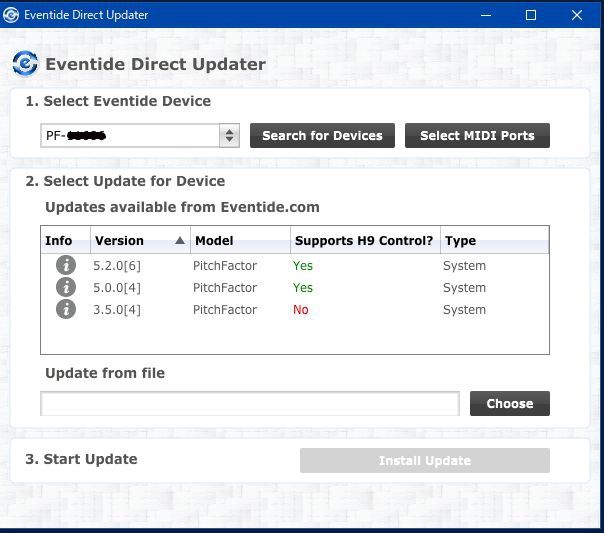The image size is (604, 533).
Task: Click PitchFactor in the 5.0.0[4] row
Action: (225, 287)
